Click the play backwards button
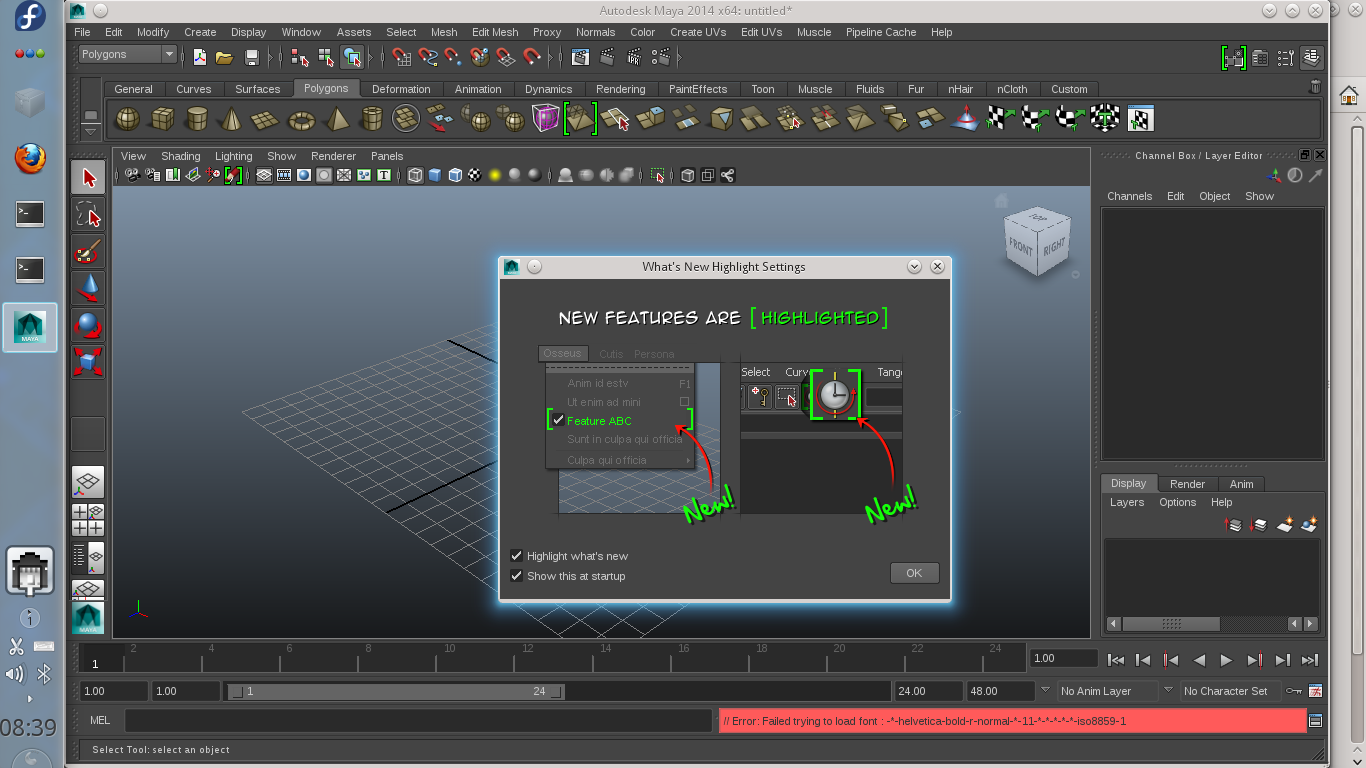 point(1199,659)
